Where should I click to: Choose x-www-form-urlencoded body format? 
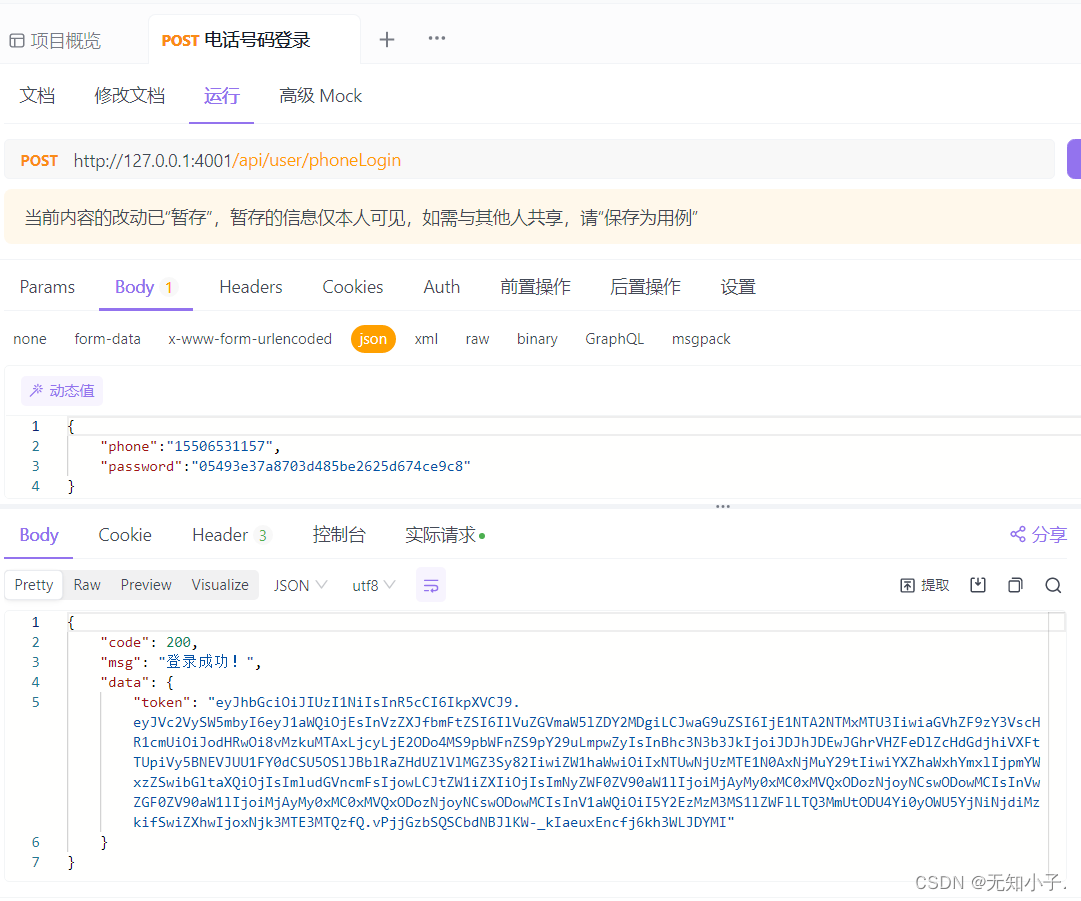click(x=249, y=339)
